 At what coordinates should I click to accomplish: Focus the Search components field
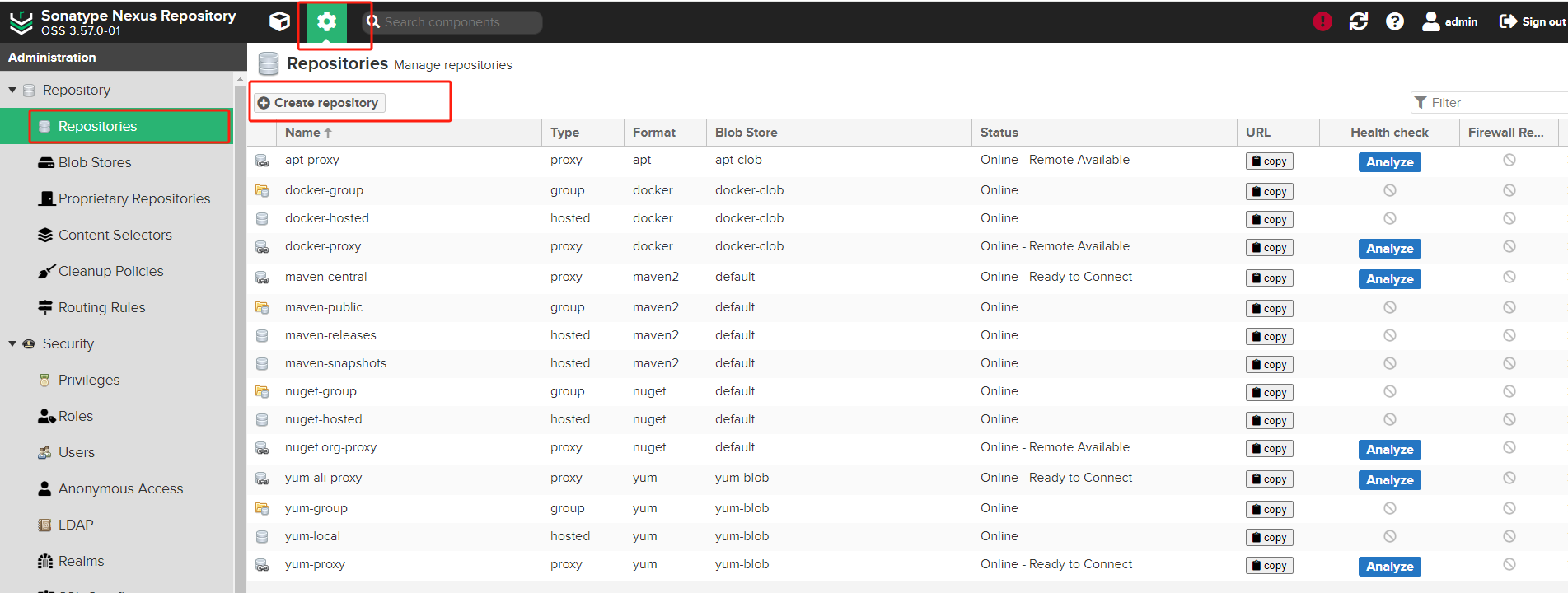point(452,22)
